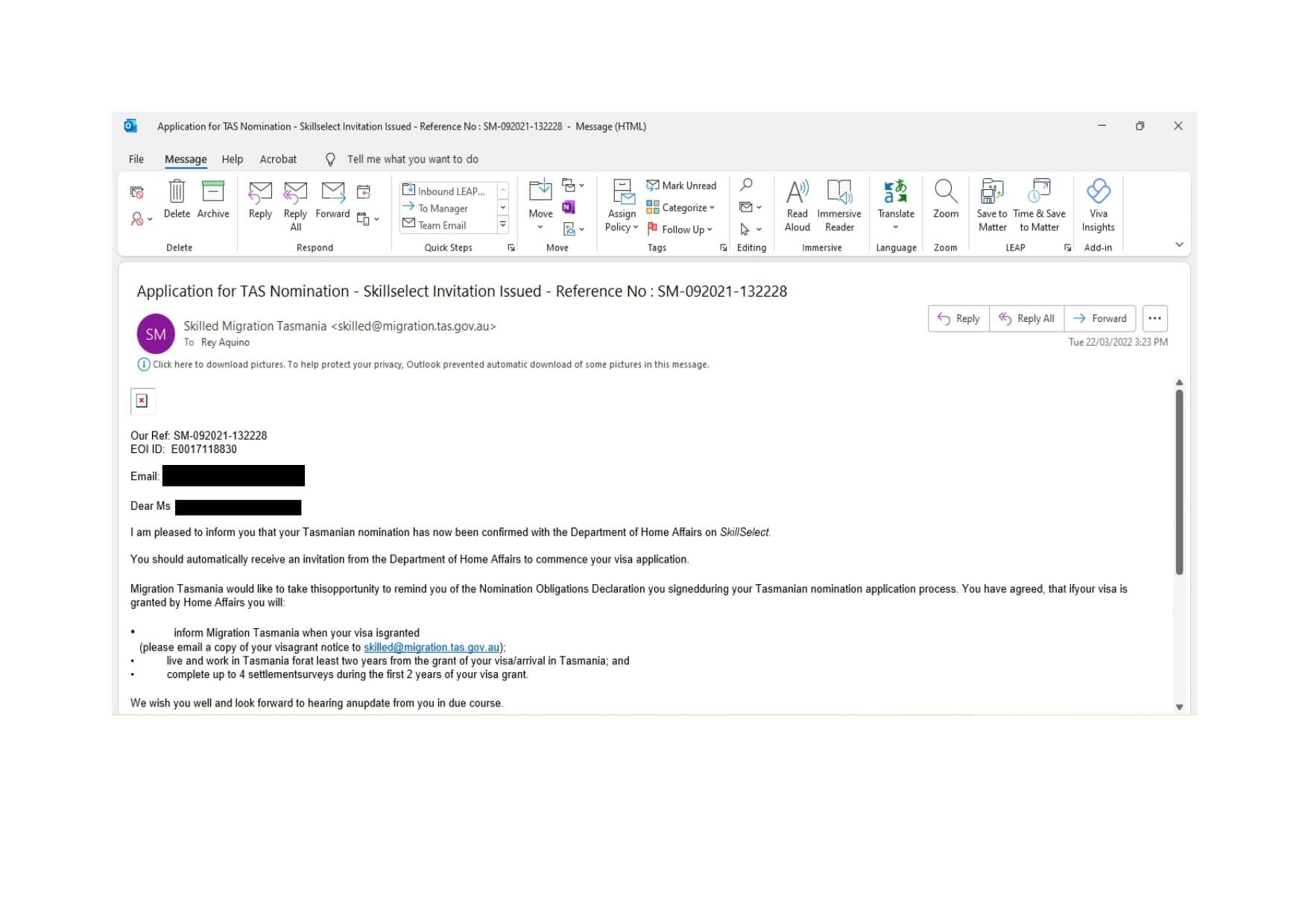Click Reply All button in message header
This screenshot has height=924, width=1308.
pyautogui.click(x=1026, y=319)
